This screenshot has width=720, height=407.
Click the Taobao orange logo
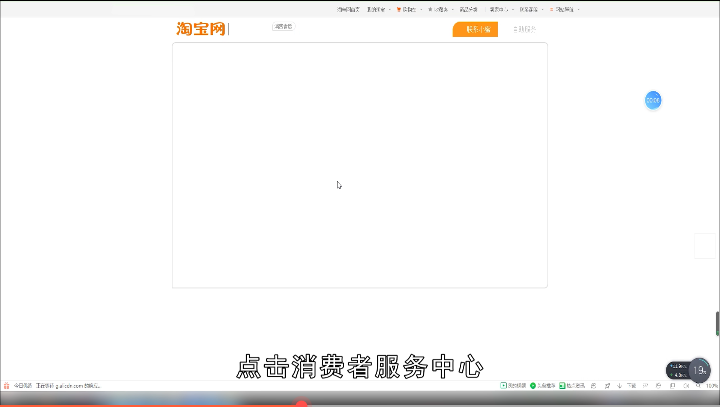[201, 29]
